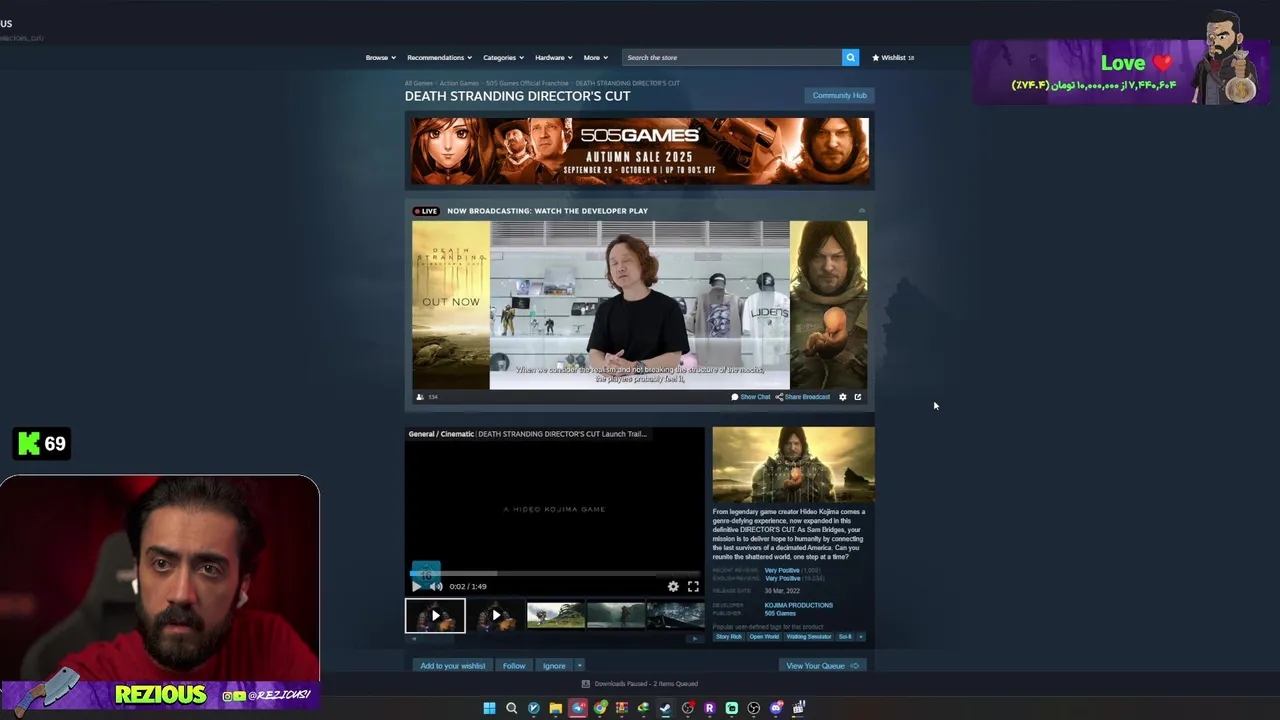Viewport: 1280px width, 720px height.
Task: Open Windows taskbar search
Action: tap(511, 708)
